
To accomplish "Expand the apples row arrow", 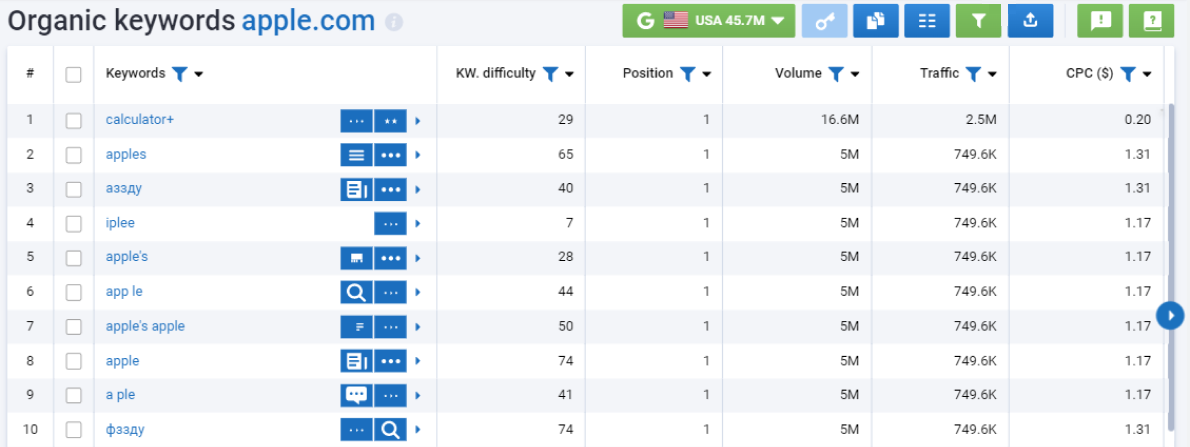I will click(x=417, y=155).
